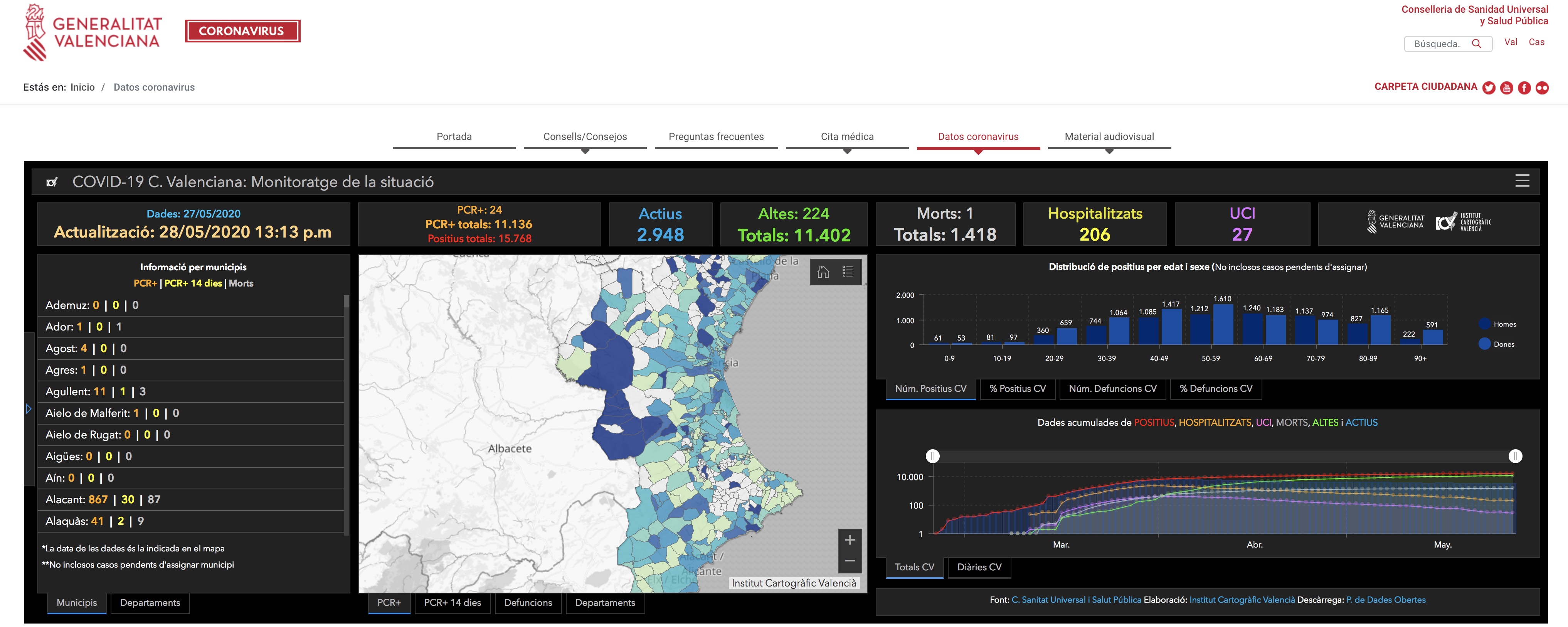Open the Flickr social icon

(1542, 88)
